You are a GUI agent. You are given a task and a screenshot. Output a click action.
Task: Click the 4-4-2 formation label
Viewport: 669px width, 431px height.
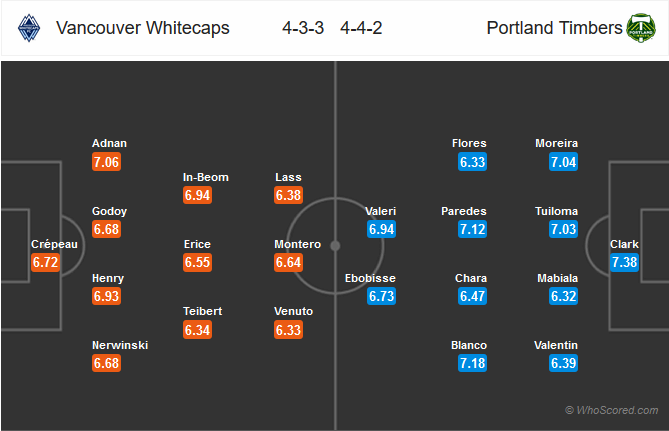pos(361,28)
